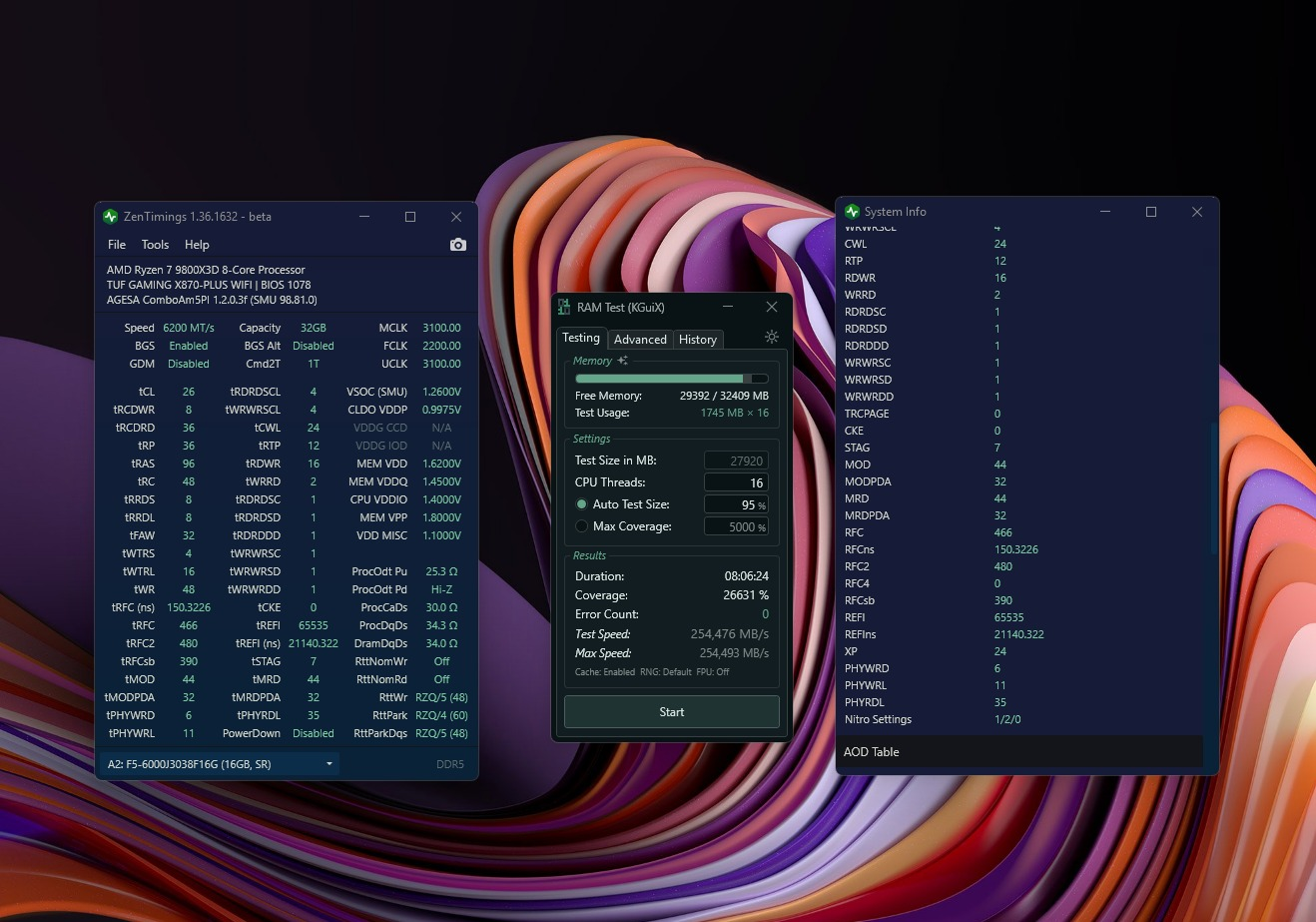
Task: Open the A2 DIMM module dropdown in ZenTimings
Action: click(219, 764)
